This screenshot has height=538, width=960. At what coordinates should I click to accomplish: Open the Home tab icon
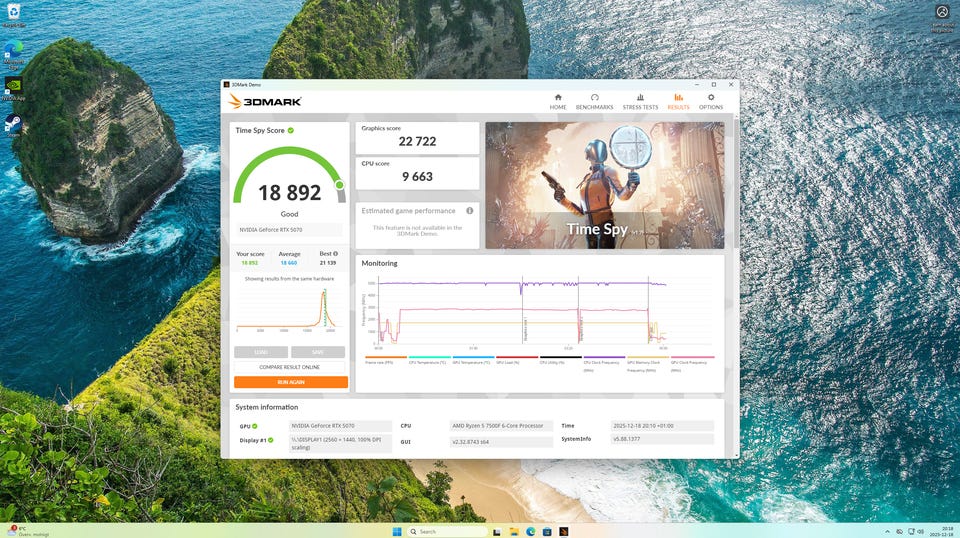(557, 101)
